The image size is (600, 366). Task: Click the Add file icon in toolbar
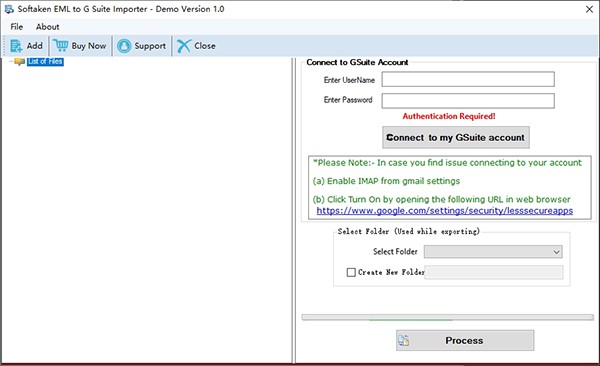(x=16, y=46)
